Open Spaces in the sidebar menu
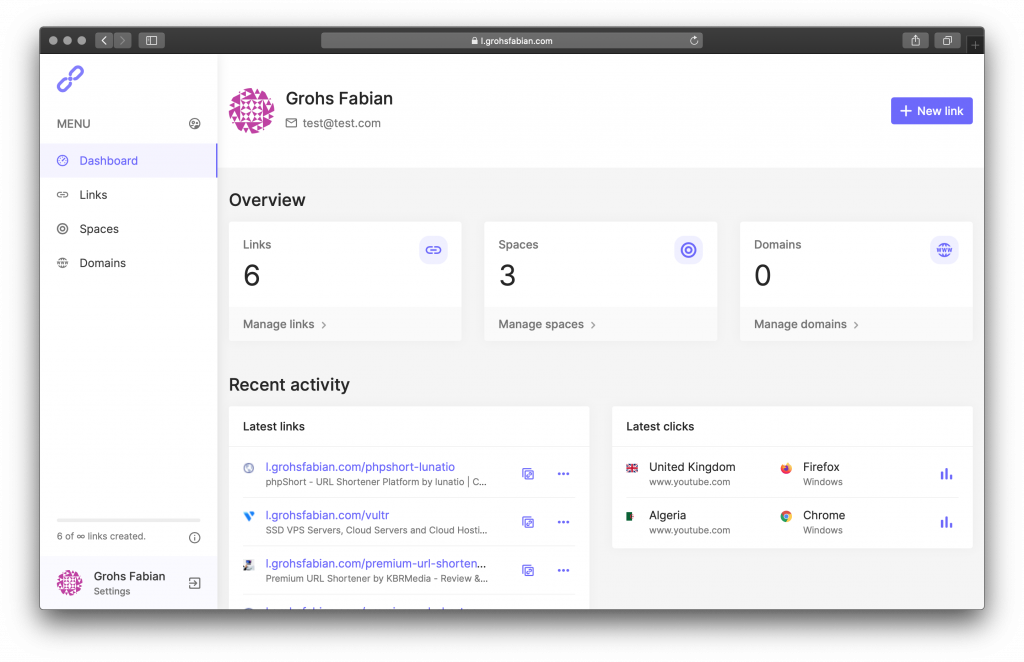 pyautogui.click(x=129, y=229)
